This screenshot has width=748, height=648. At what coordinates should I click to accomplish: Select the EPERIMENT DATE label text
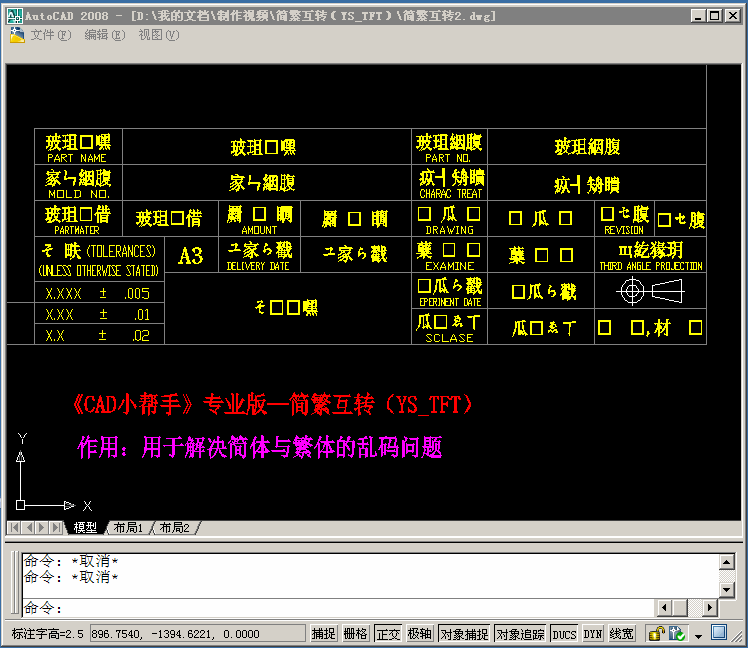tap(450, 302)
